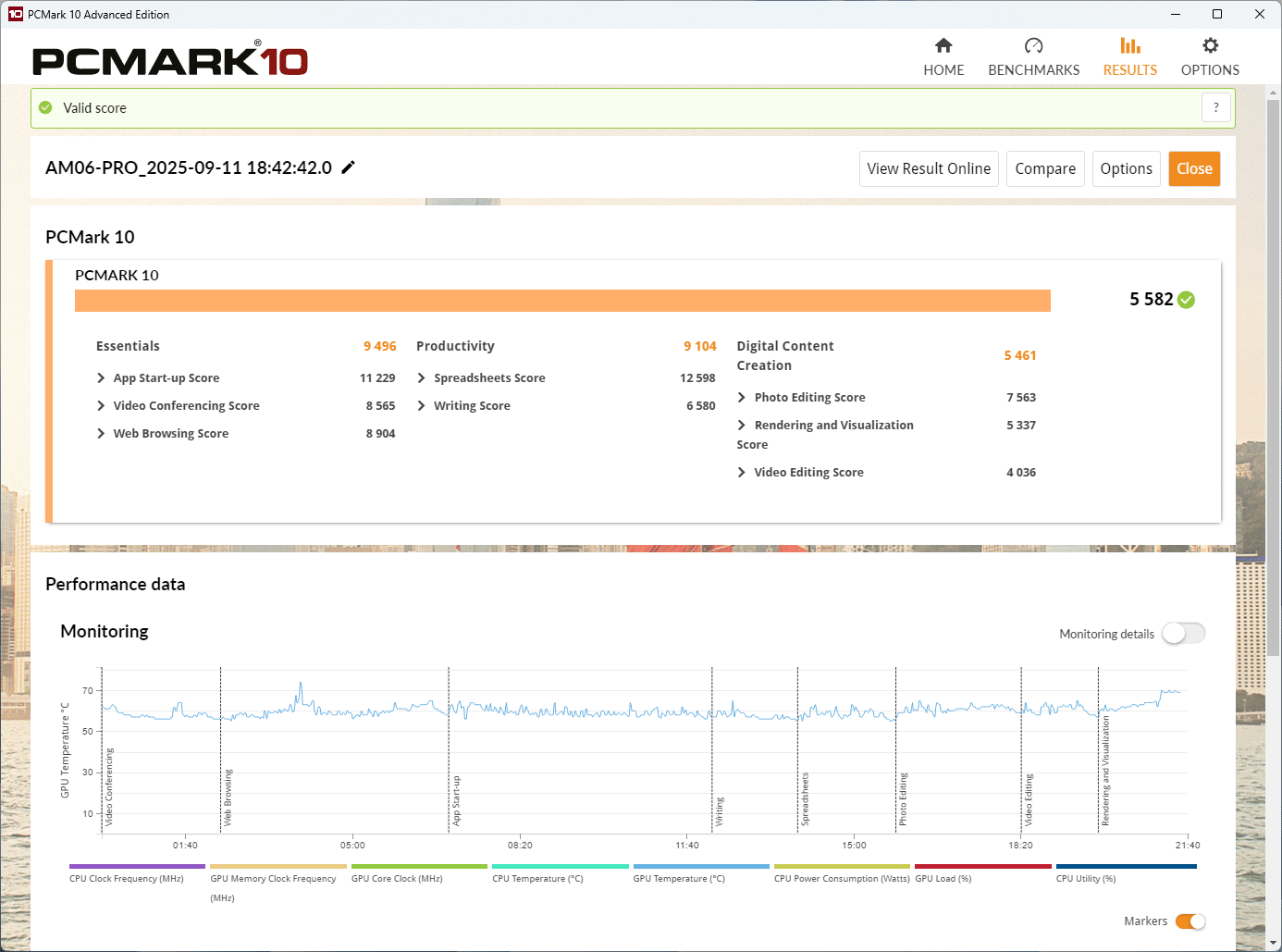The width and height of the screenshot is (1282, 952).
Task: Click the orange Close result button
Action: [x=1194, y=169]
